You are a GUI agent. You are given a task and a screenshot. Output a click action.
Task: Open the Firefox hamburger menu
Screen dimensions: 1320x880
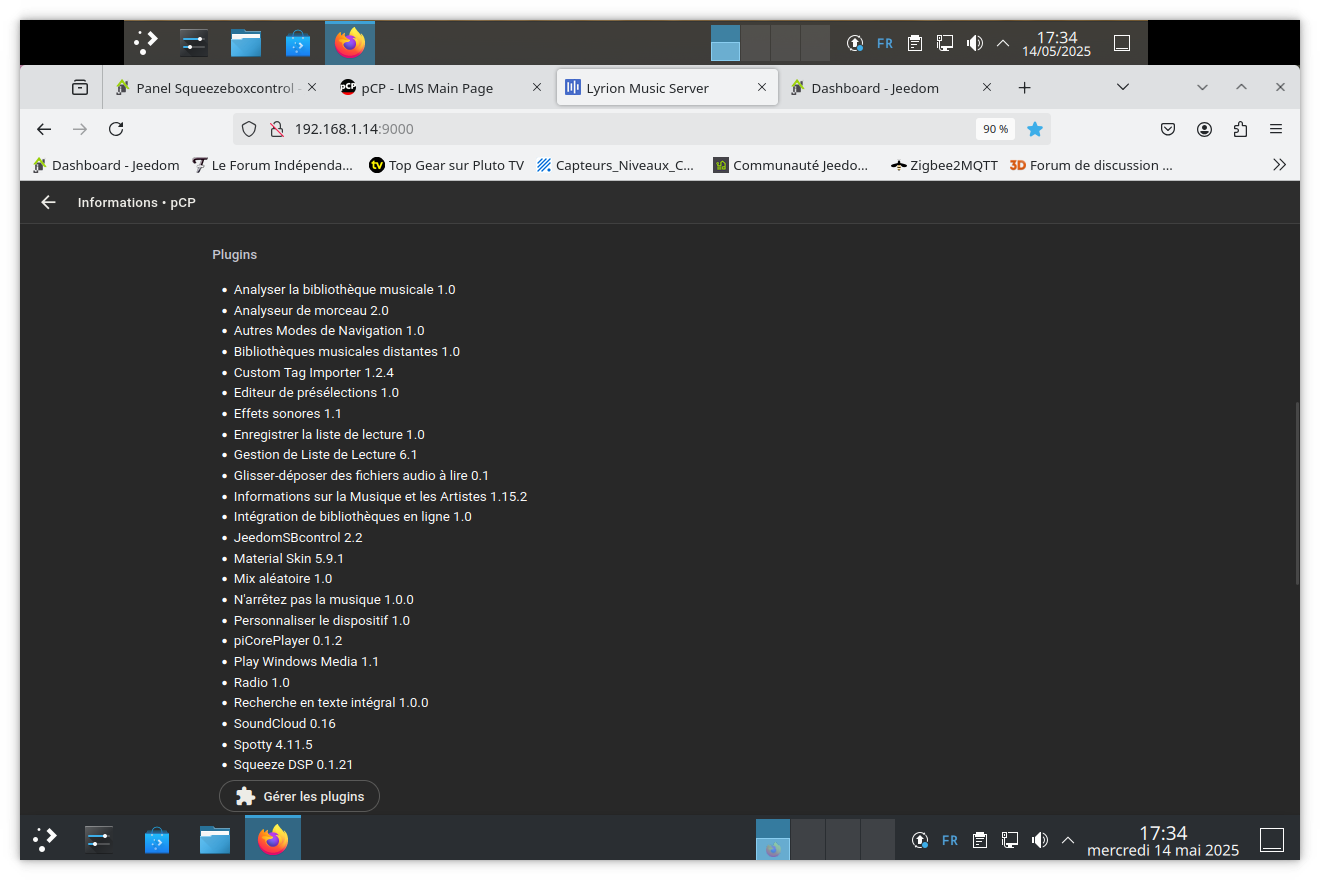(1276, 129)
